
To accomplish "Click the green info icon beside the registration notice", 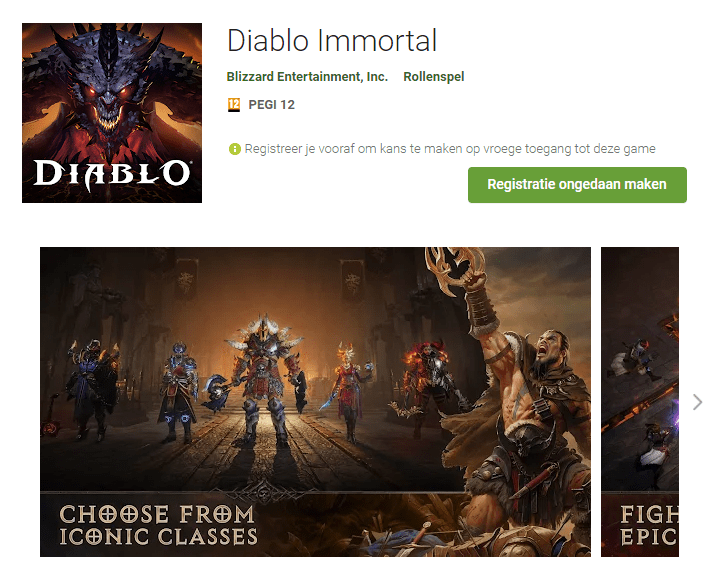I will coord(235,149).
